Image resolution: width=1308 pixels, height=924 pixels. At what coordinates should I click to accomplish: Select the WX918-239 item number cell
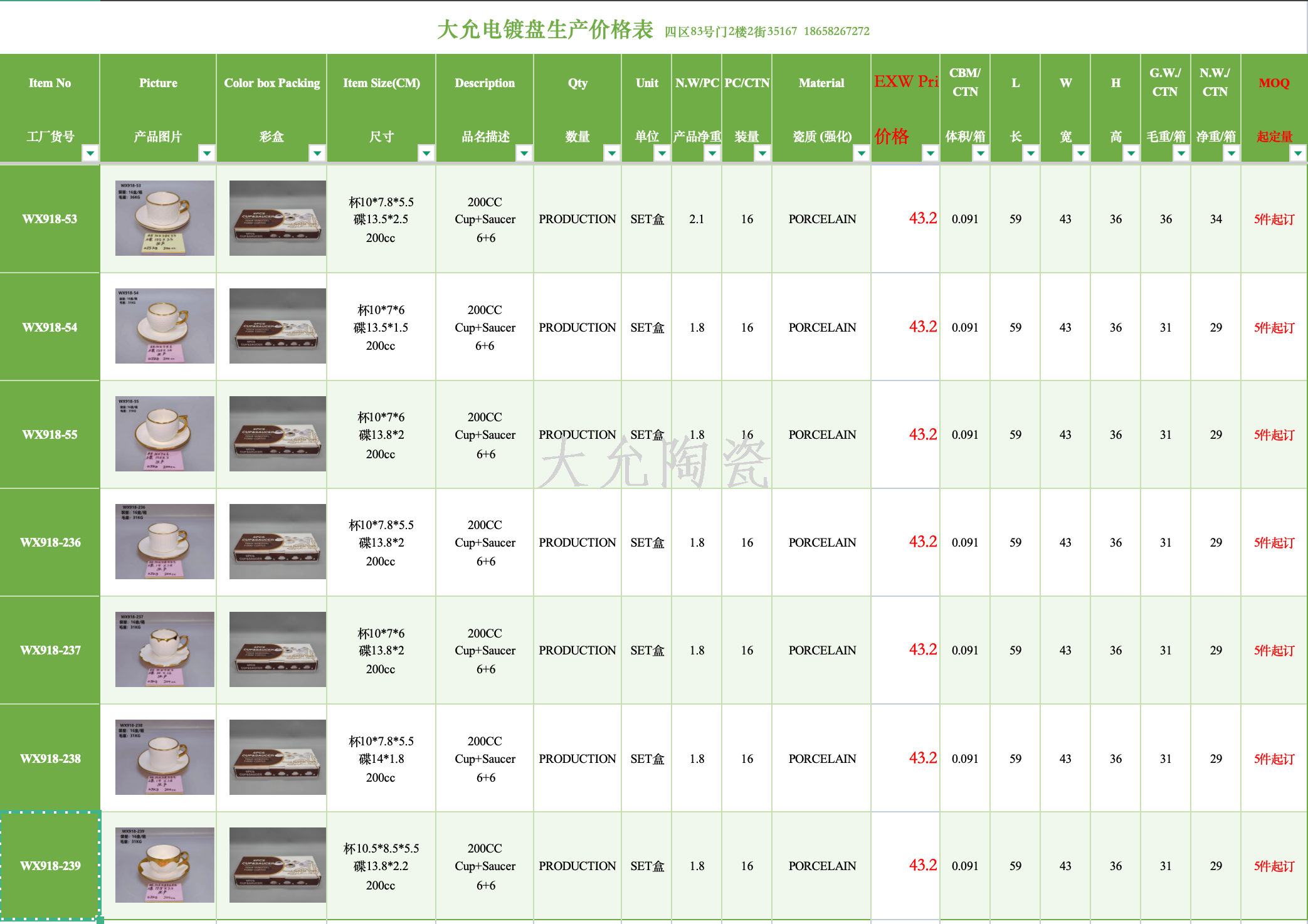coord(50,866)
